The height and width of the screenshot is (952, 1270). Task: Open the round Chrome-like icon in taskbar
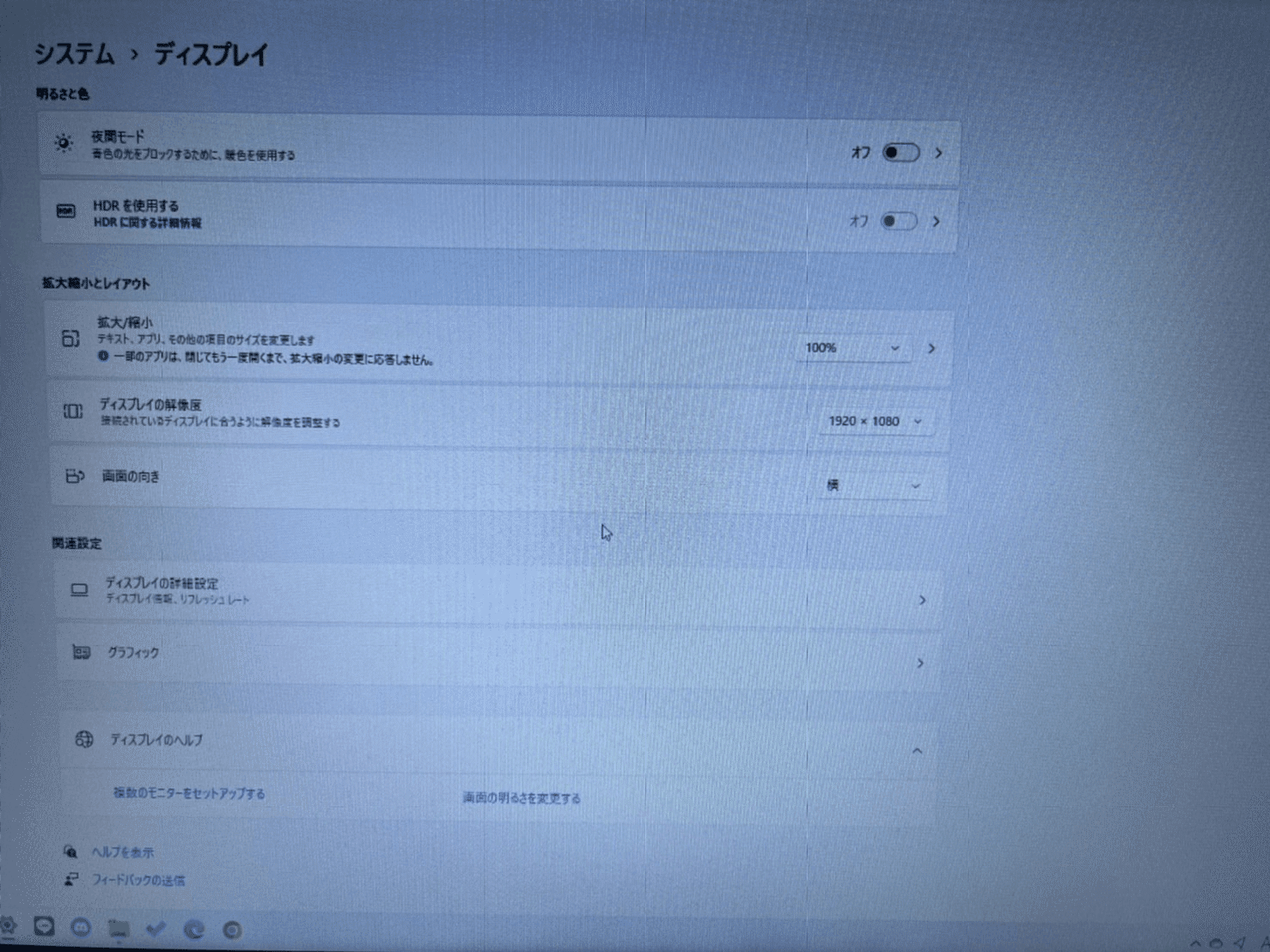(232, 930)
